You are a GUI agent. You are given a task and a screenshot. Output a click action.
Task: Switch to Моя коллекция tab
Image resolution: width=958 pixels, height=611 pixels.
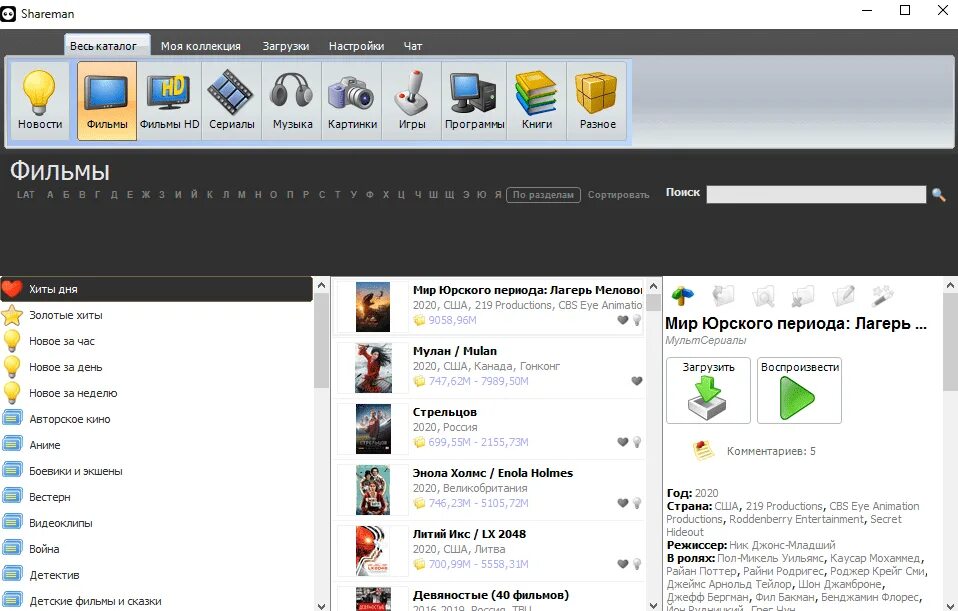tap(200, 46)
